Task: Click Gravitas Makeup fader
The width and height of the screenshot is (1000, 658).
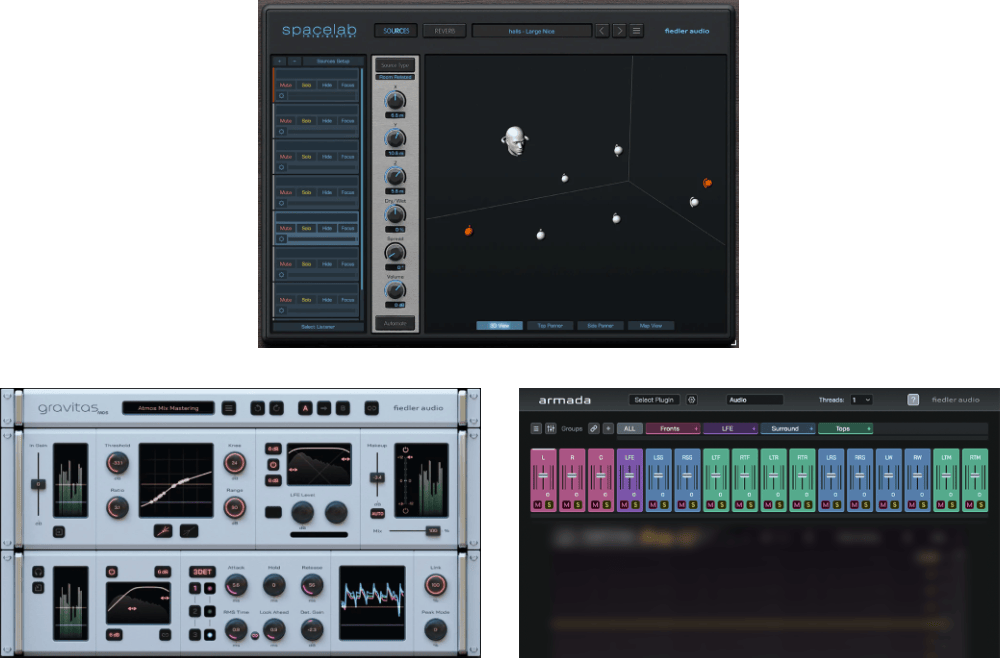Action: click(x=378, y=477)
